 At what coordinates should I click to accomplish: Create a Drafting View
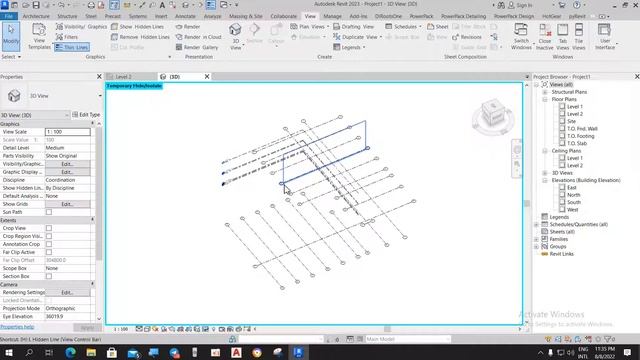tap(353, 27)
